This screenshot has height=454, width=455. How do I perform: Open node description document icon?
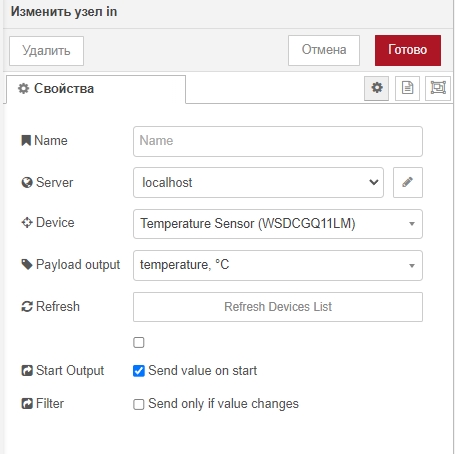point(407,88)
